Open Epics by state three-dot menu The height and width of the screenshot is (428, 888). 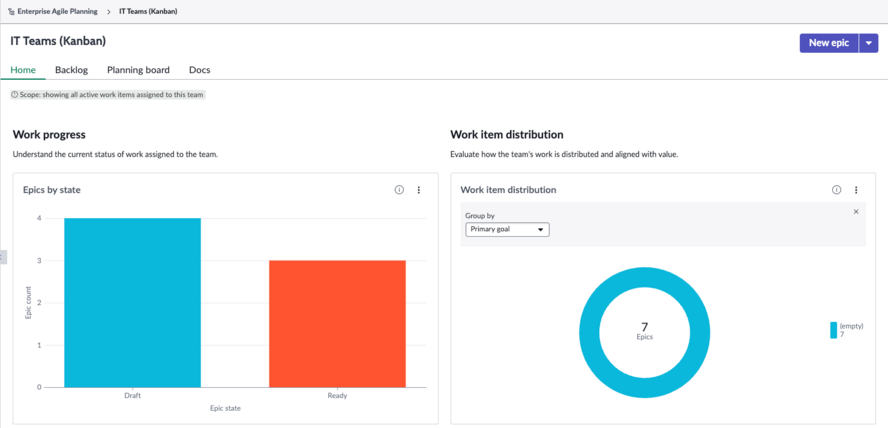pos(419,190)
